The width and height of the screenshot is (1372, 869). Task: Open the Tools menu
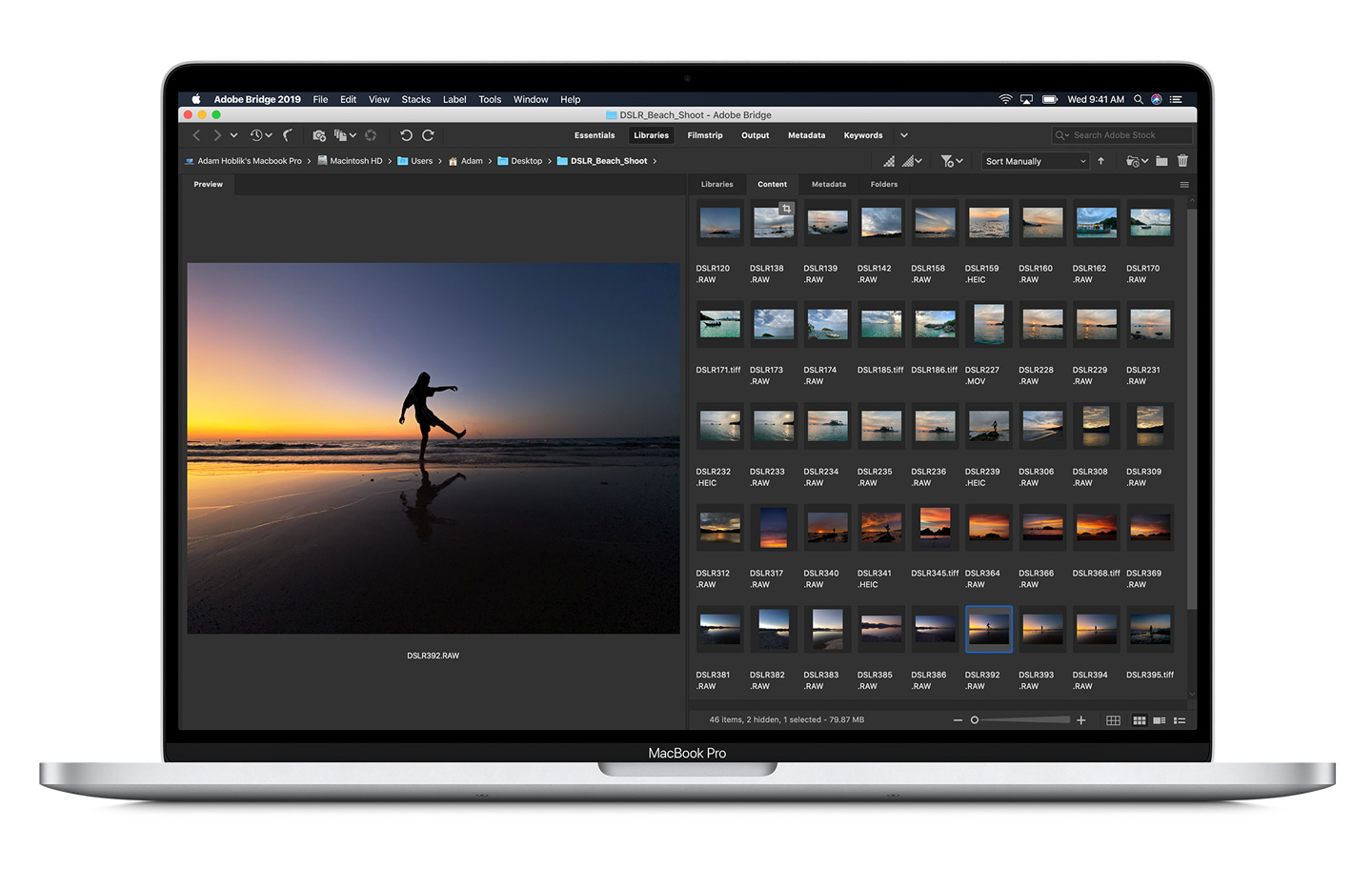pos(490,99)
